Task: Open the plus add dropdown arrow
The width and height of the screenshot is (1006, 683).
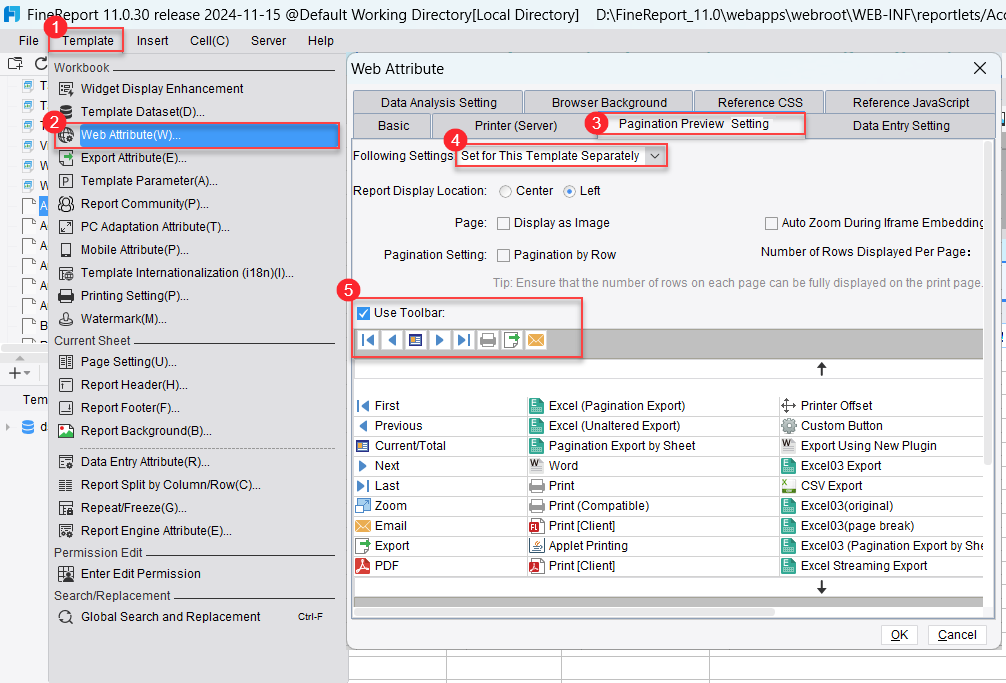Action: point(27,373)
